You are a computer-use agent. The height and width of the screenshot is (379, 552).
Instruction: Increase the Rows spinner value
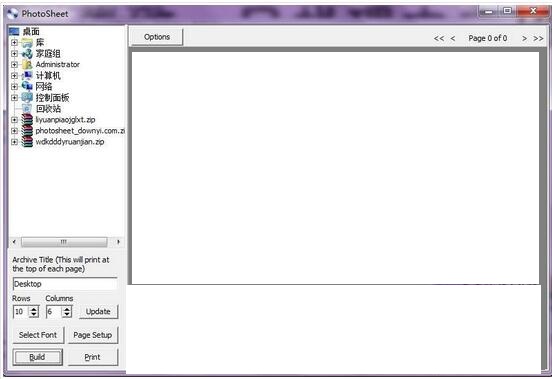(x=34, y=309)
